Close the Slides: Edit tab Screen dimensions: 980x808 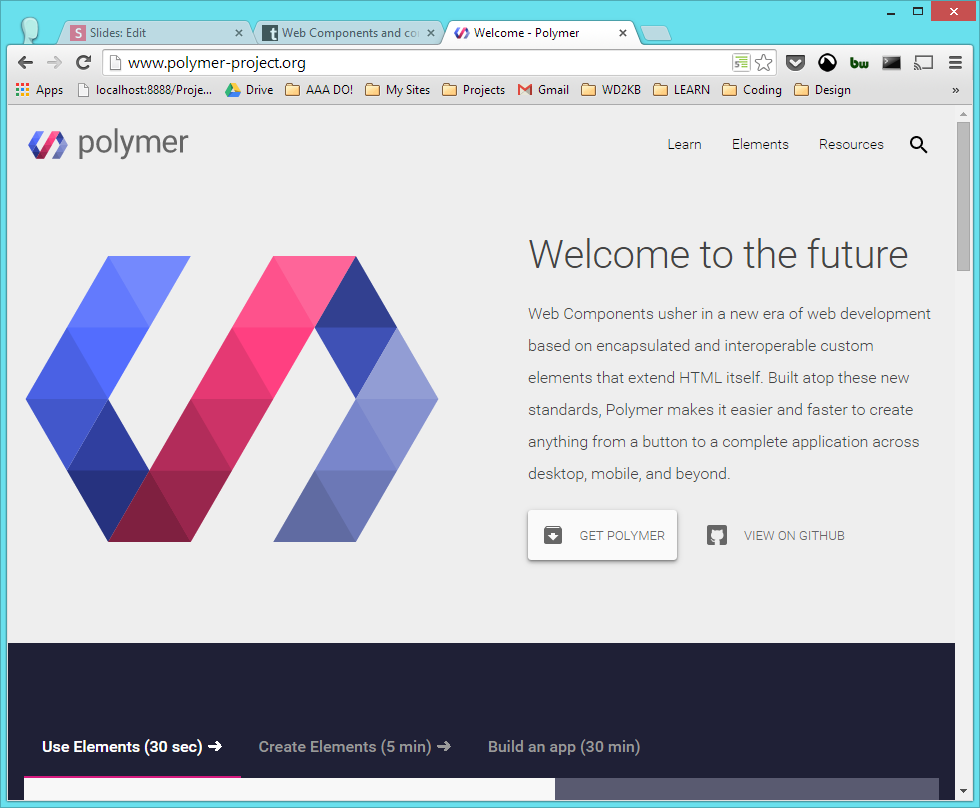point(239,33)
